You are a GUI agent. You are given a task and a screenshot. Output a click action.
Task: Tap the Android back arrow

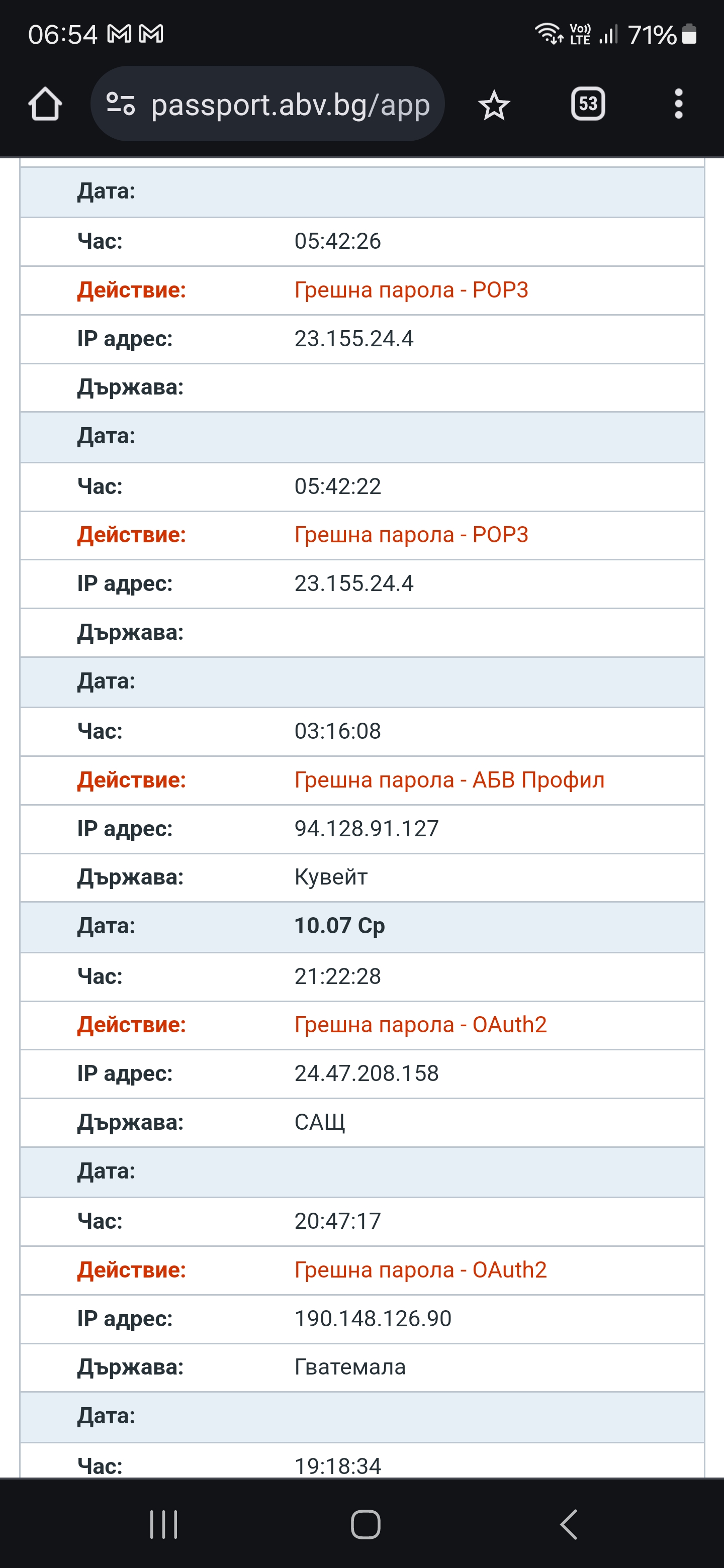click(568, 1524)
